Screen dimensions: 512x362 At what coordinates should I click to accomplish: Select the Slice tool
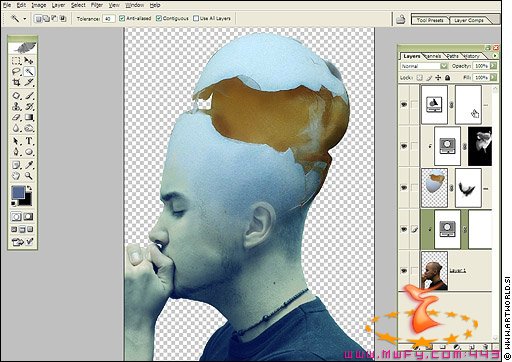pos(29,82)
